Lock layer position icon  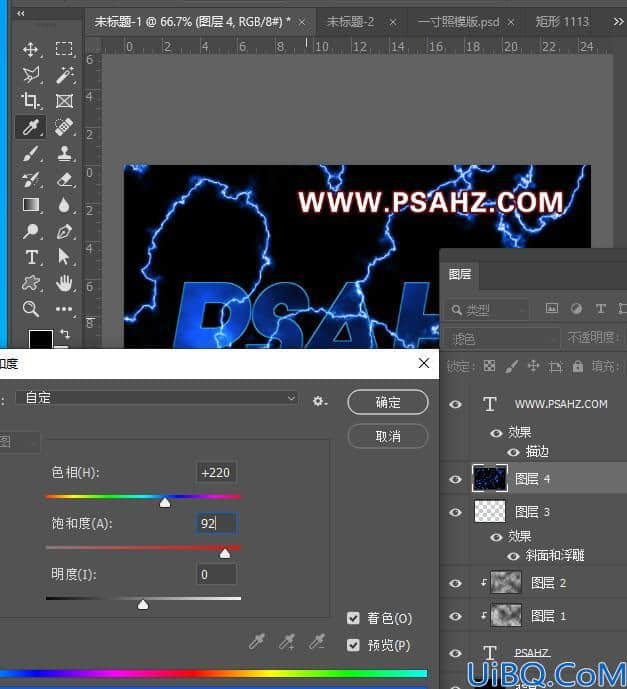click(x=533, y=366)
